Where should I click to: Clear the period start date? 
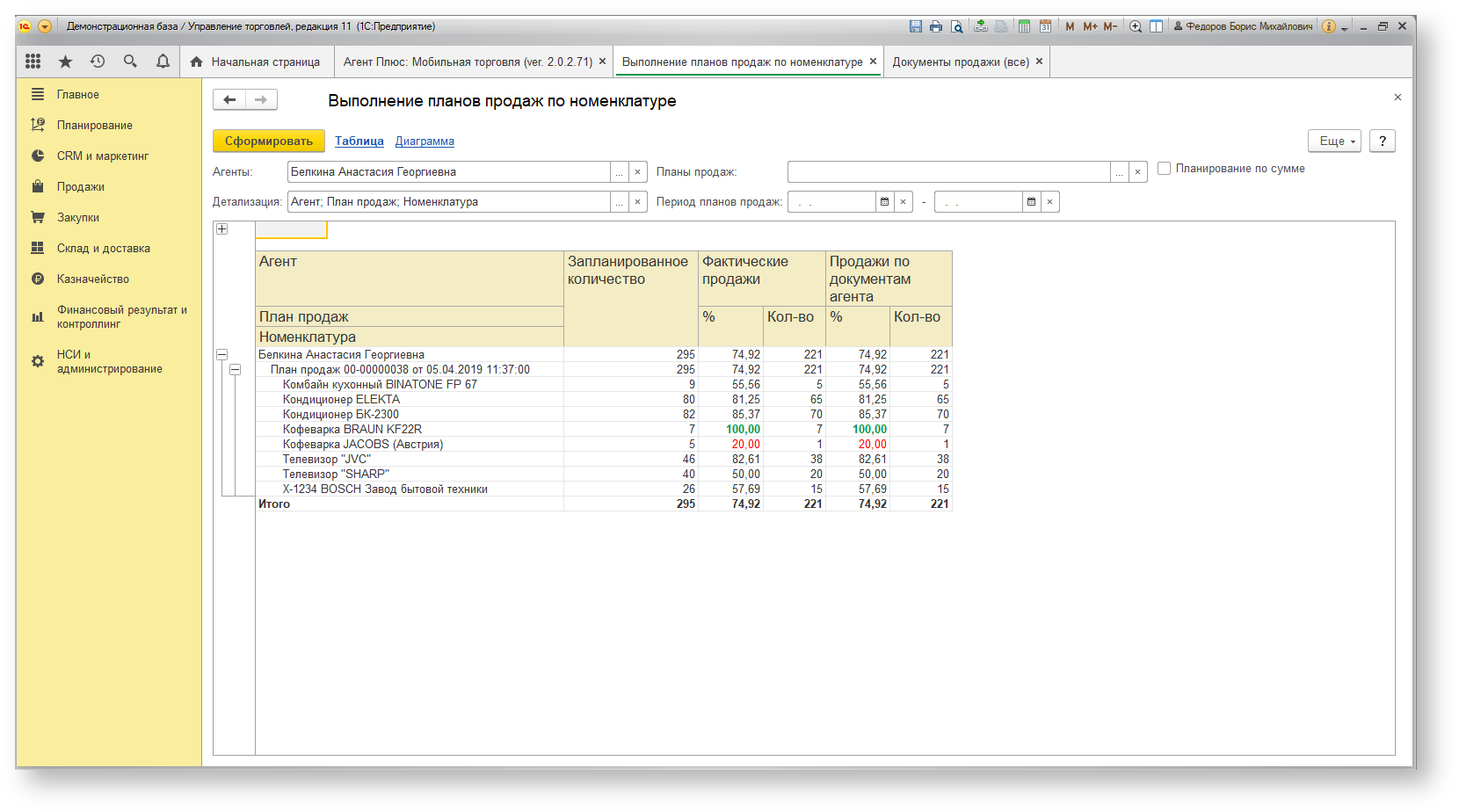pyautogui.click(x=904, y=202)
